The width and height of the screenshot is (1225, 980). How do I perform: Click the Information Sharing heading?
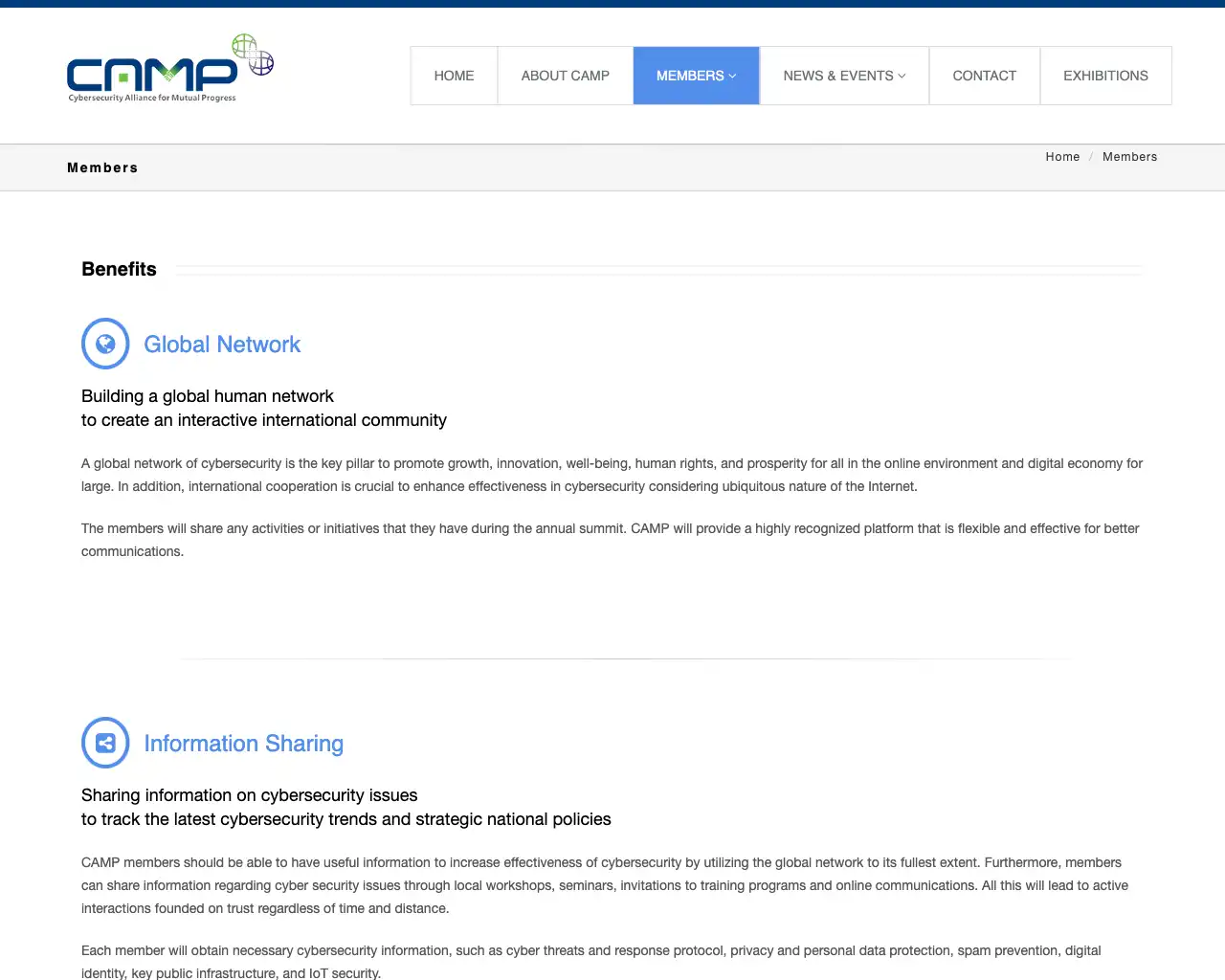243,744
